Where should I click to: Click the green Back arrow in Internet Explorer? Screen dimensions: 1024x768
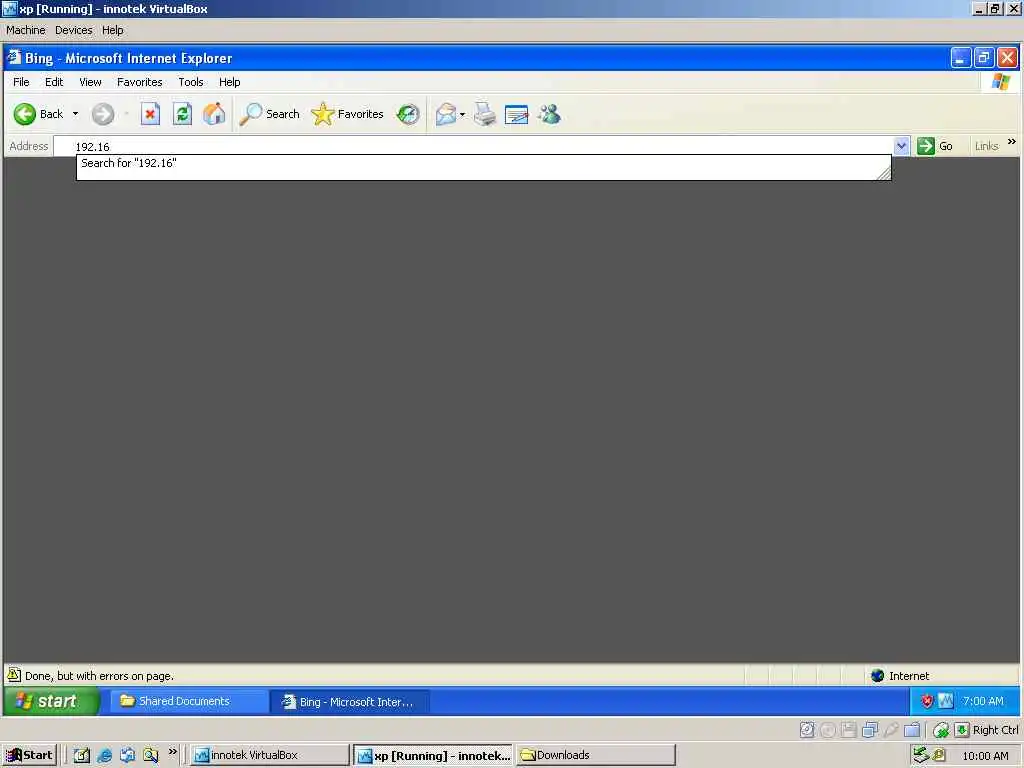pos(25,114)
